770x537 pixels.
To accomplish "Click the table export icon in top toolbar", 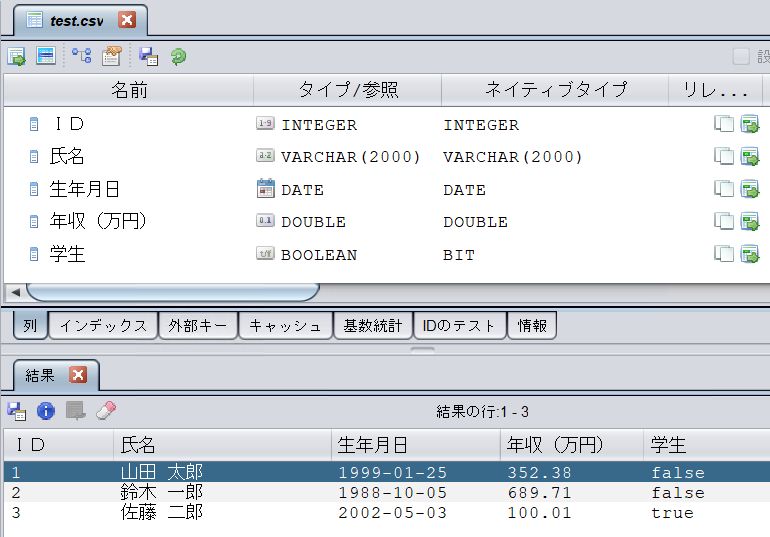I will click(x=16, y=56).
